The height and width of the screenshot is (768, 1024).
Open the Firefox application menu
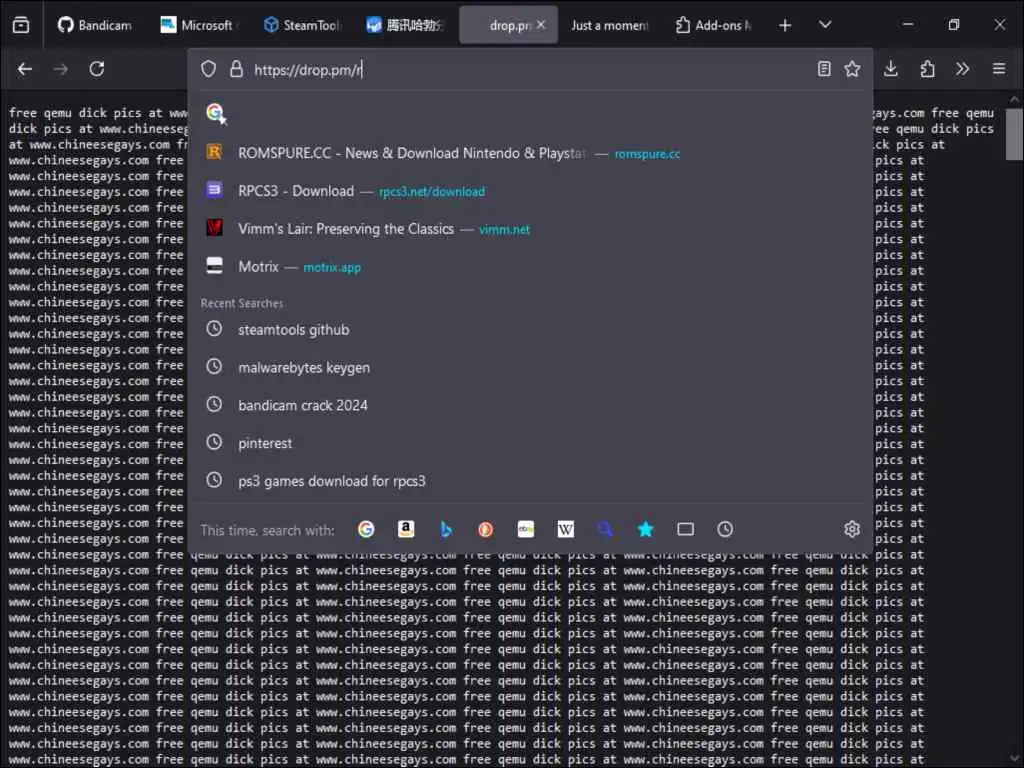[999, 69]
